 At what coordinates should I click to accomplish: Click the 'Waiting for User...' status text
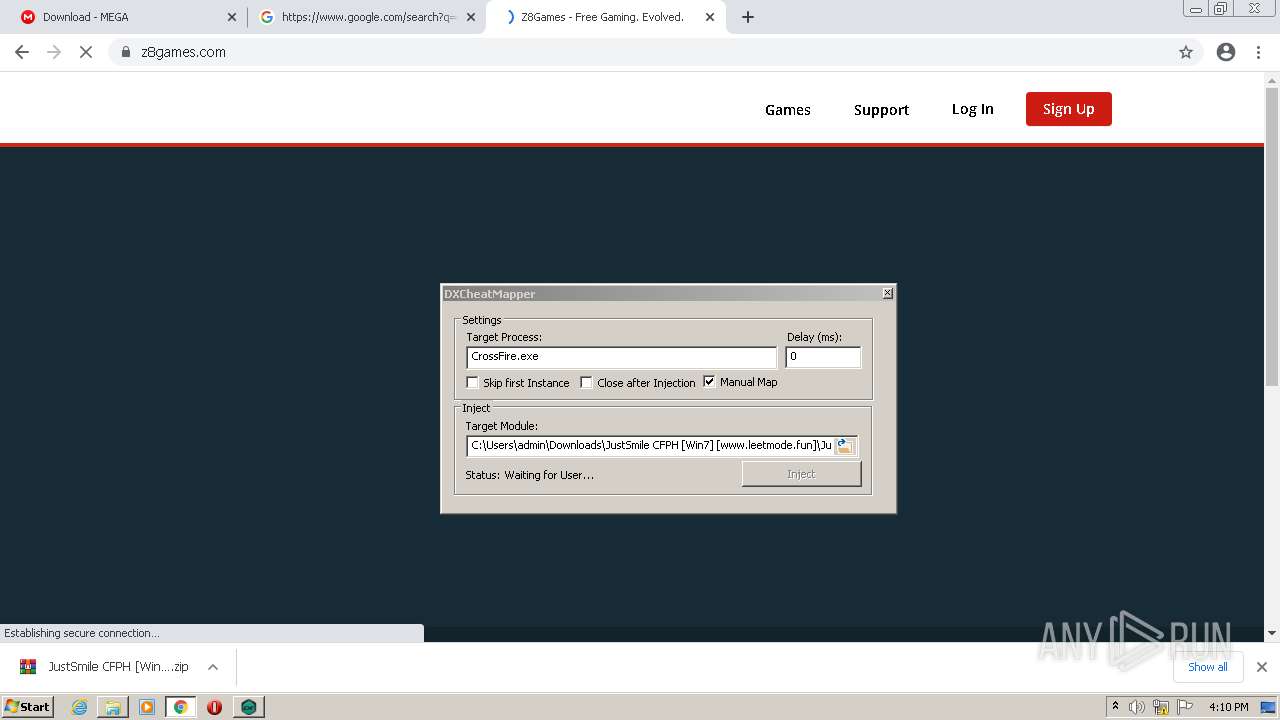549,475
